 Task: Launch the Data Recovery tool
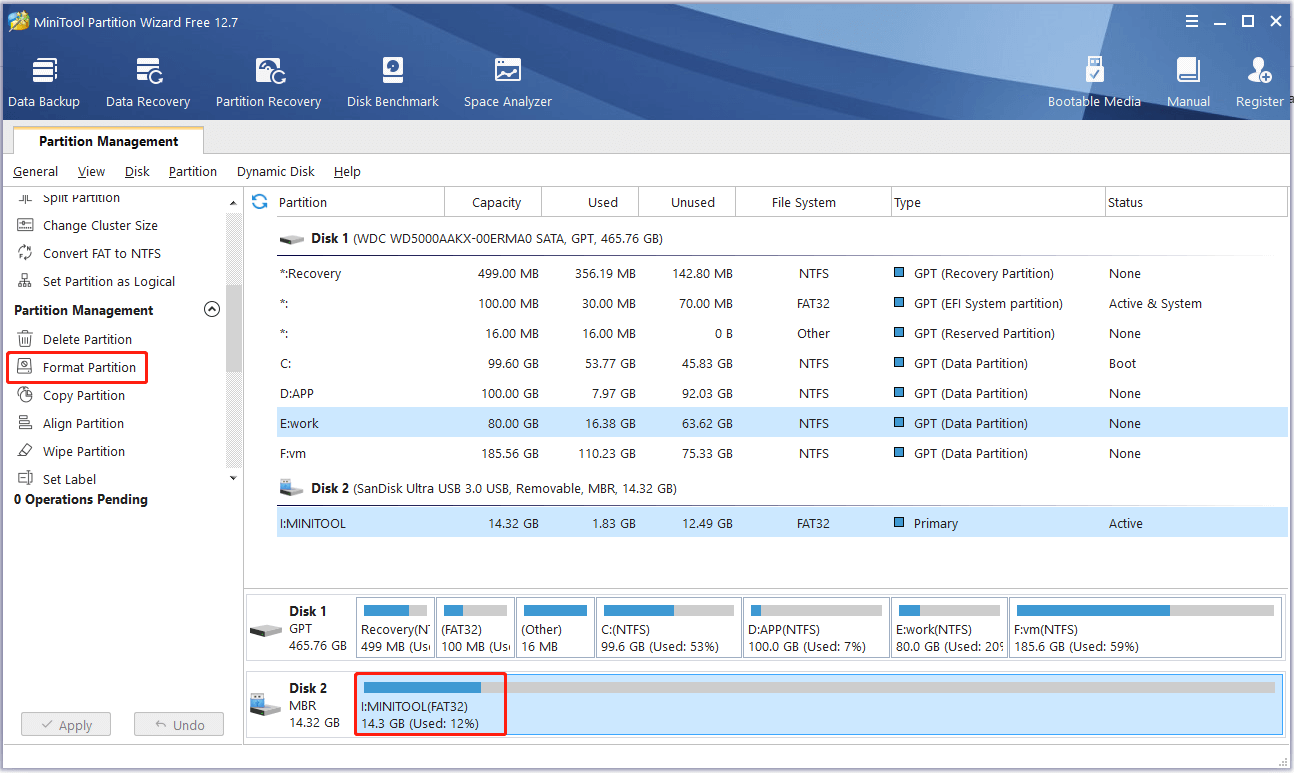pos(148,82)
